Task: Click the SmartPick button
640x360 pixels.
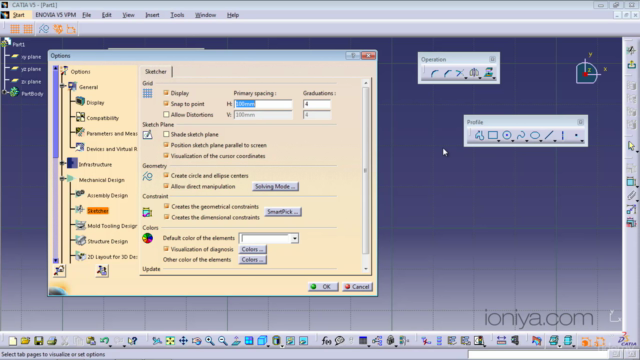Action: coord(282,212)
